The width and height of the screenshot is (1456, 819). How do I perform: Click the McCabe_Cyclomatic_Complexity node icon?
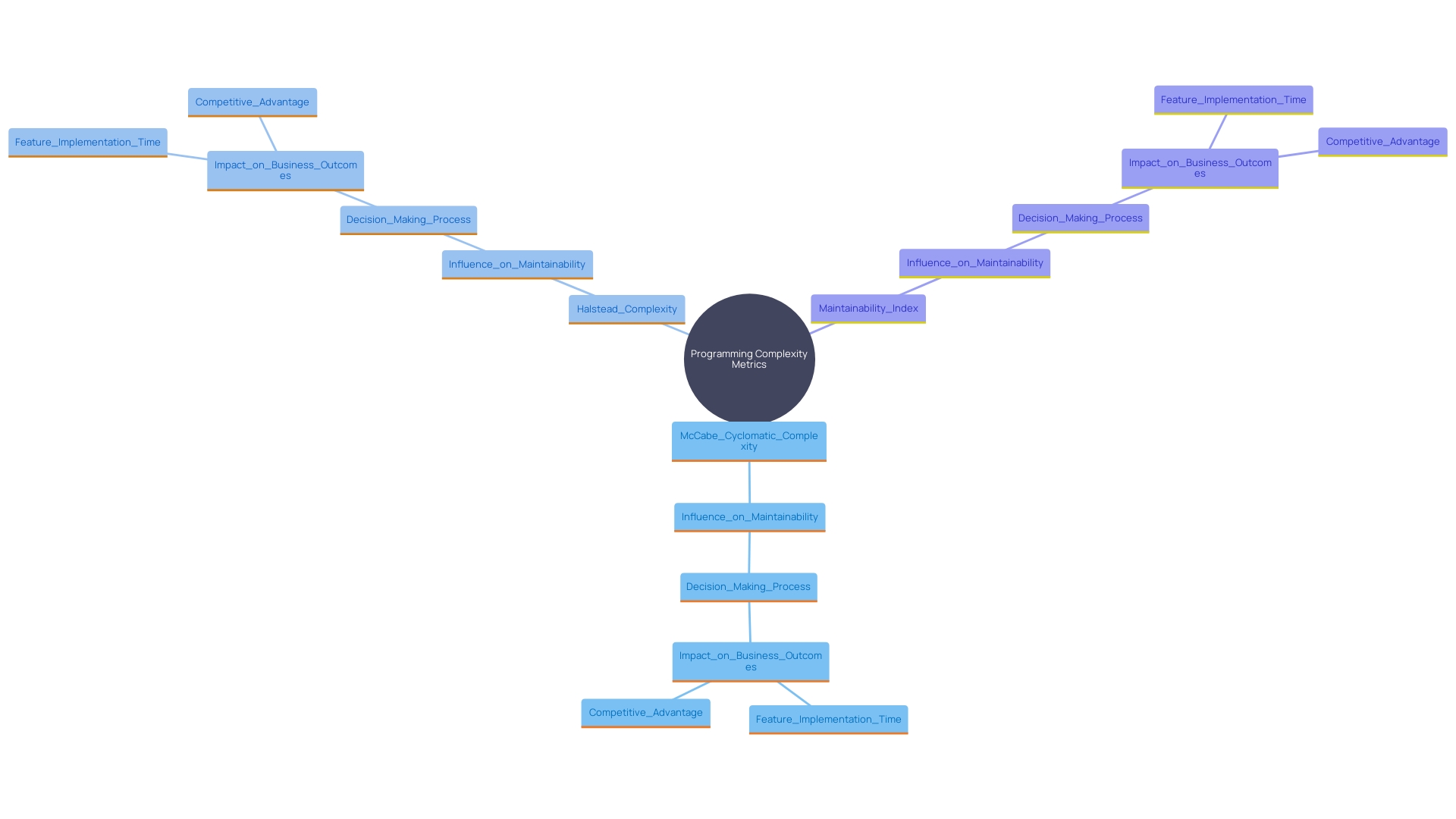click(748, 440)
